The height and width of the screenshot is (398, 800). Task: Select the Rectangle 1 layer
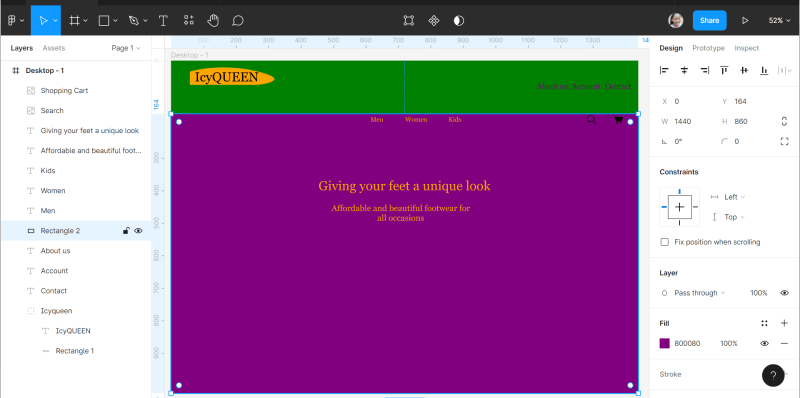point(76,351)
